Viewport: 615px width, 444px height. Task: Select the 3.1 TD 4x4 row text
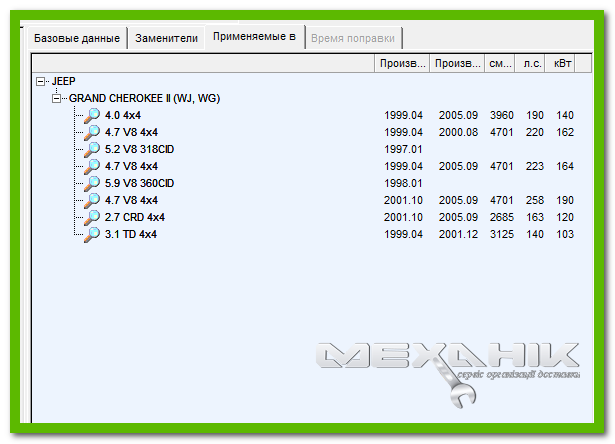pyautogui.click(x=131, y=234)
